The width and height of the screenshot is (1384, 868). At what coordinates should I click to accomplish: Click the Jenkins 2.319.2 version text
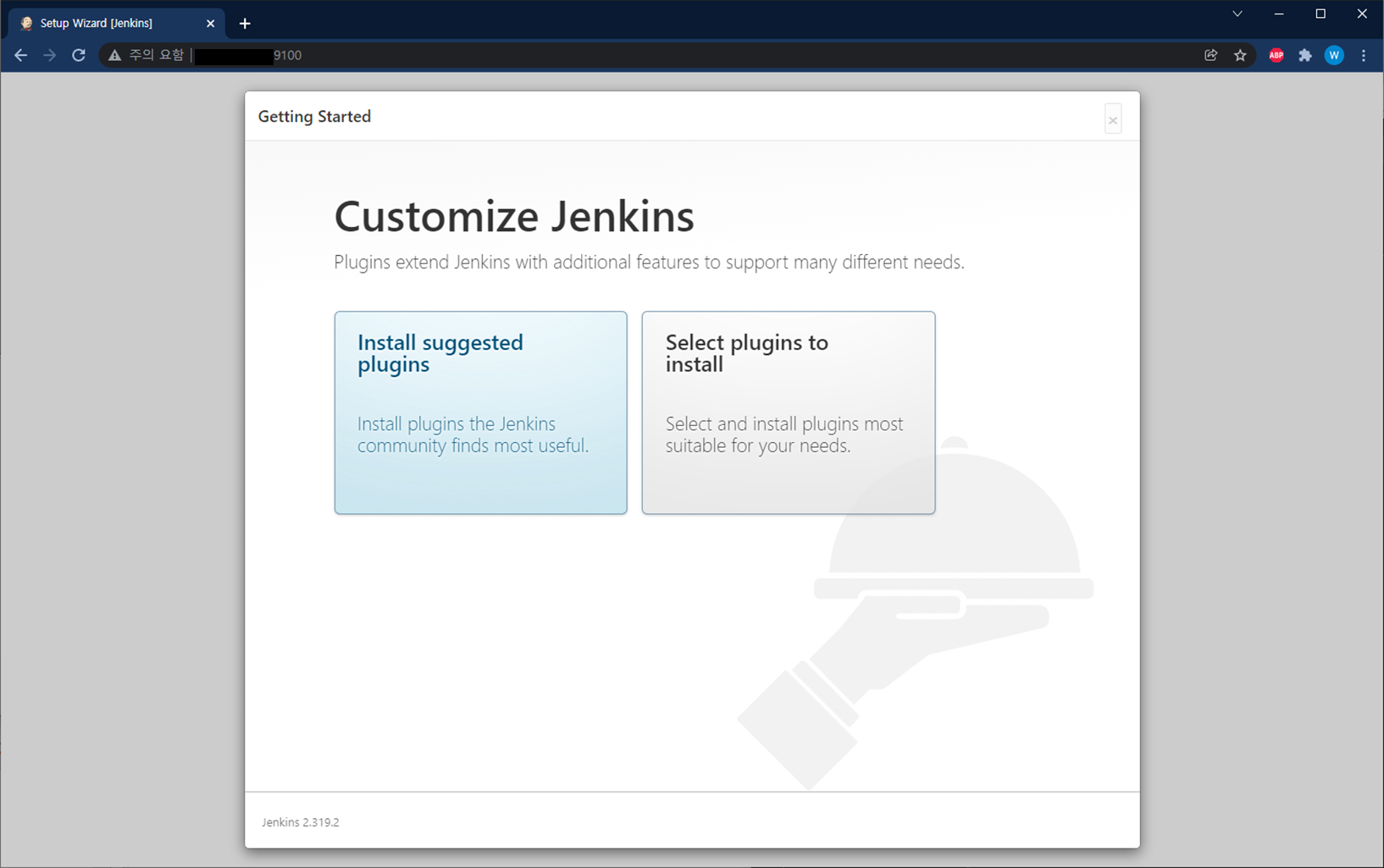click(x=300, y=822)
